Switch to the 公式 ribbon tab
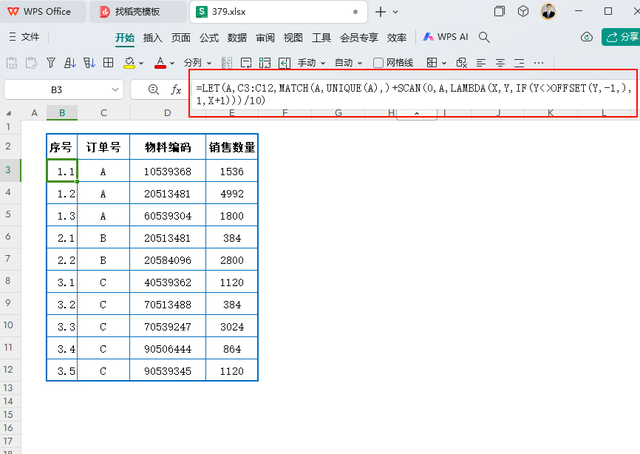This screenshot has width=640, height=454. (x=209, y=38)
